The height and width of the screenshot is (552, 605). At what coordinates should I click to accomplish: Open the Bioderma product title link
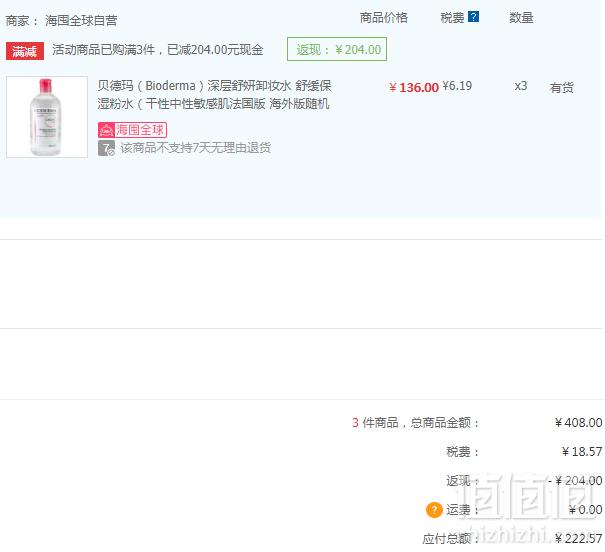(214, 95)
